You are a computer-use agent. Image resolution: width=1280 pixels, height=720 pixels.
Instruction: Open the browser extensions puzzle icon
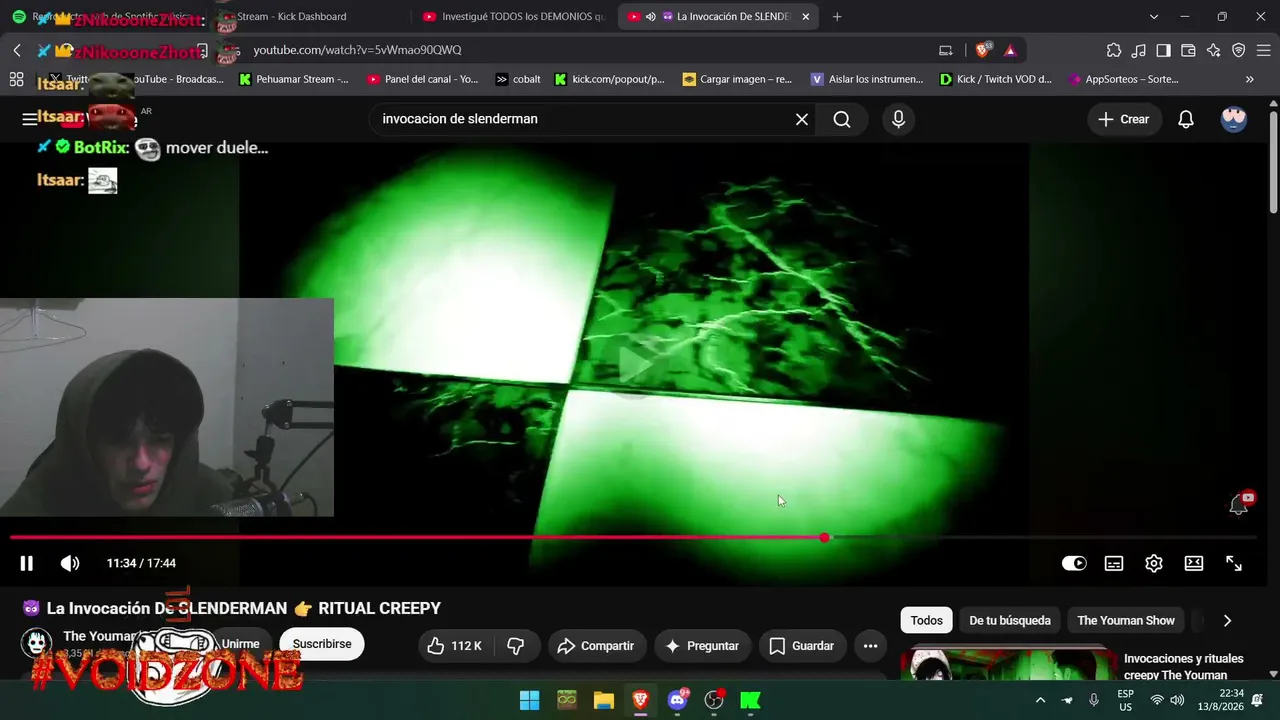point(1114,50)
